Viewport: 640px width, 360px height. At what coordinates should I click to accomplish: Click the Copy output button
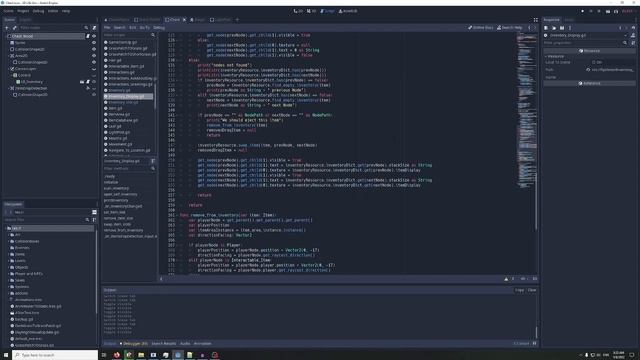(x=520, y=290)
